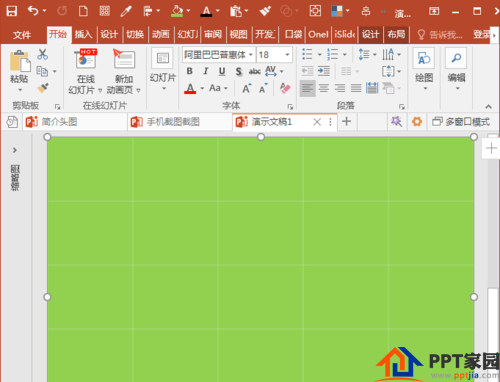Add a new document tab with plus

[347, 121]
